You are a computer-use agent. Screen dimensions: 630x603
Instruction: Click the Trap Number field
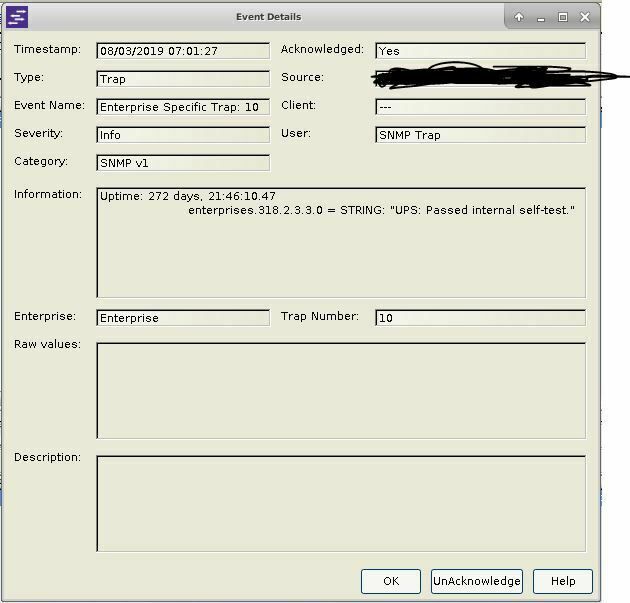[x=480, y=318]
